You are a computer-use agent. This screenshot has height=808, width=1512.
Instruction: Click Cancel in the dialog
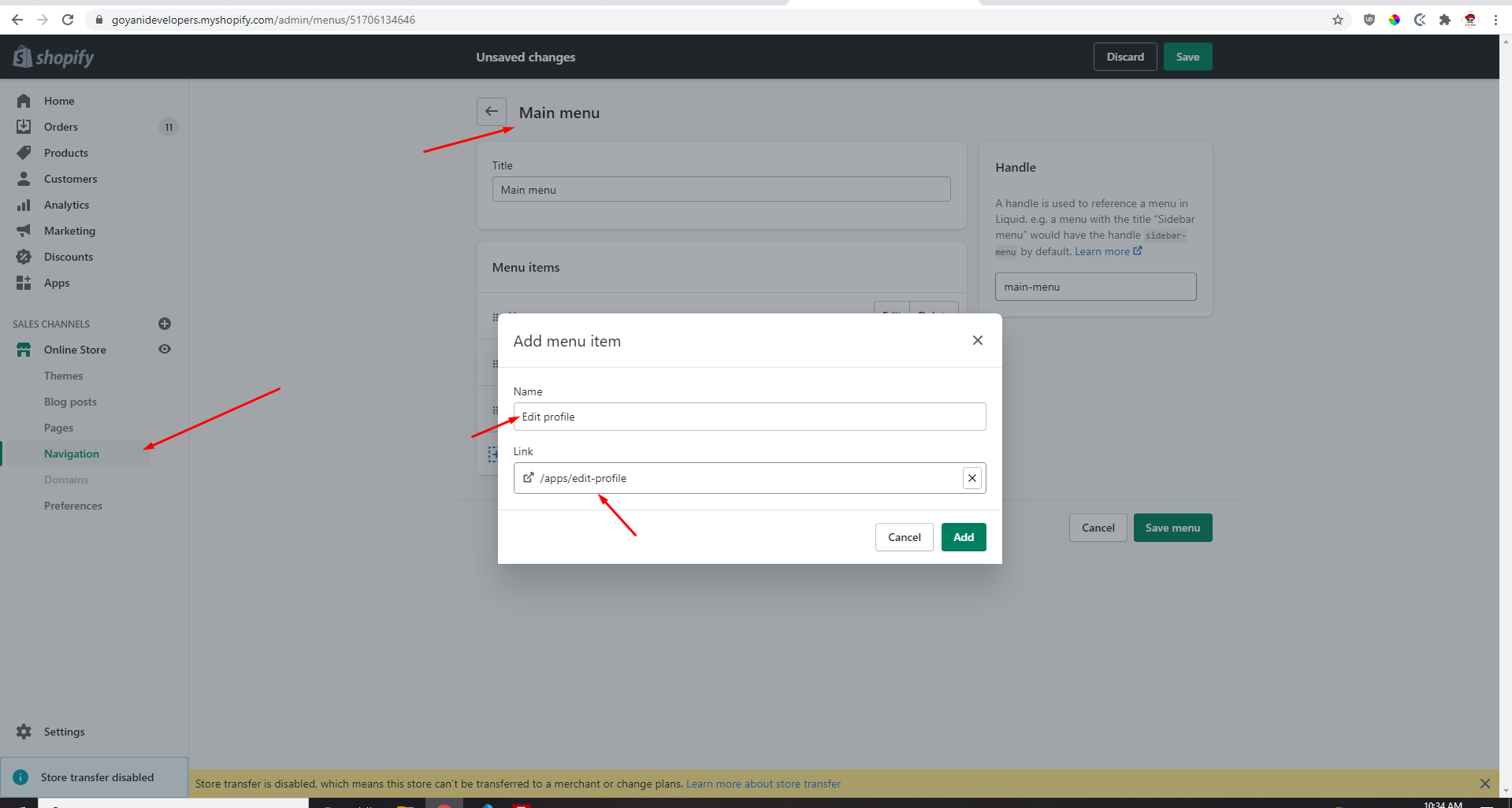click(905, 537)
